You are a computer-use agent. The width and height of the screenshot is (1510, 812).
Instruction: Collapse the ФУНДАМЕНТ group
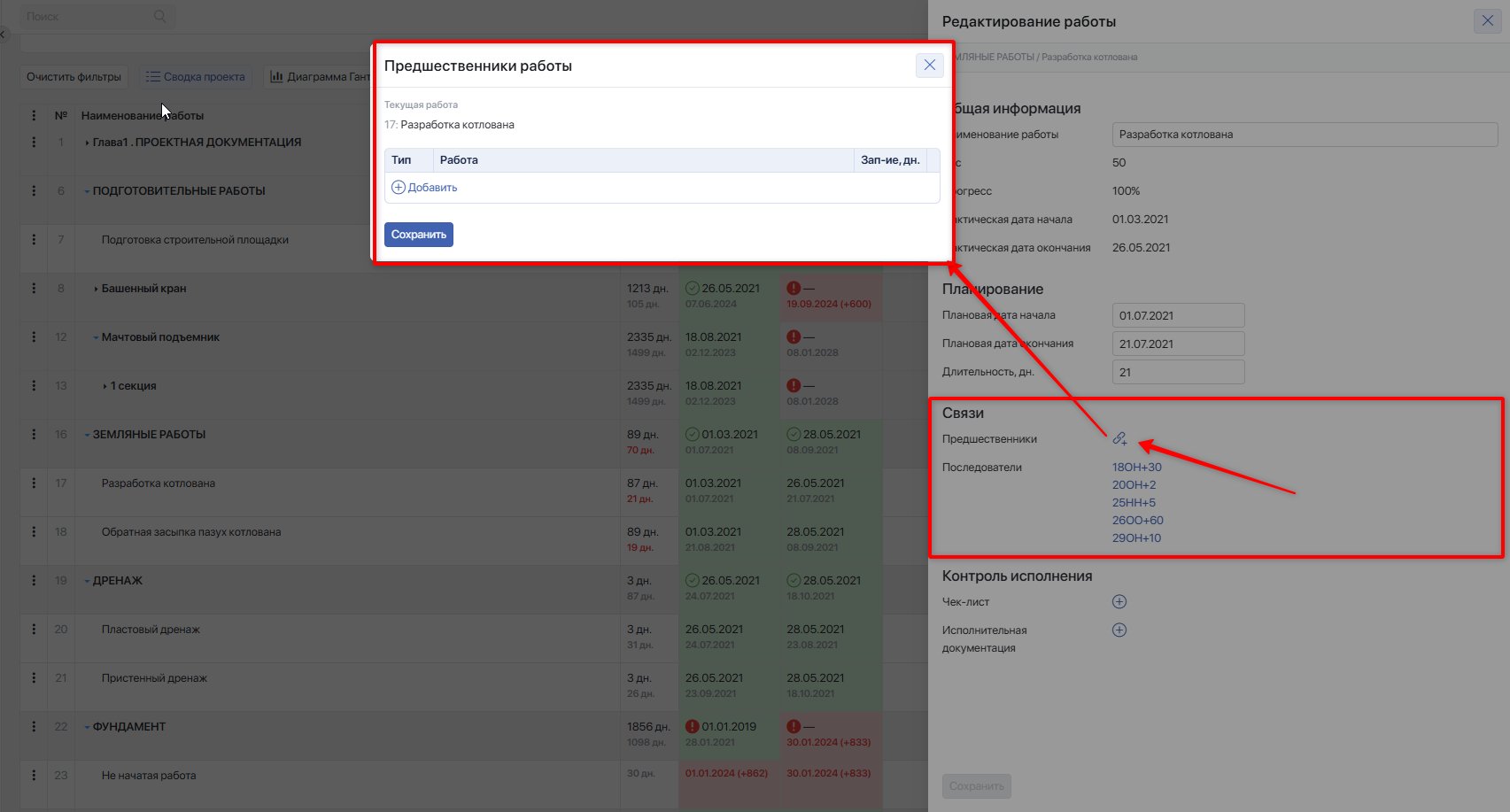pos(87,727)
